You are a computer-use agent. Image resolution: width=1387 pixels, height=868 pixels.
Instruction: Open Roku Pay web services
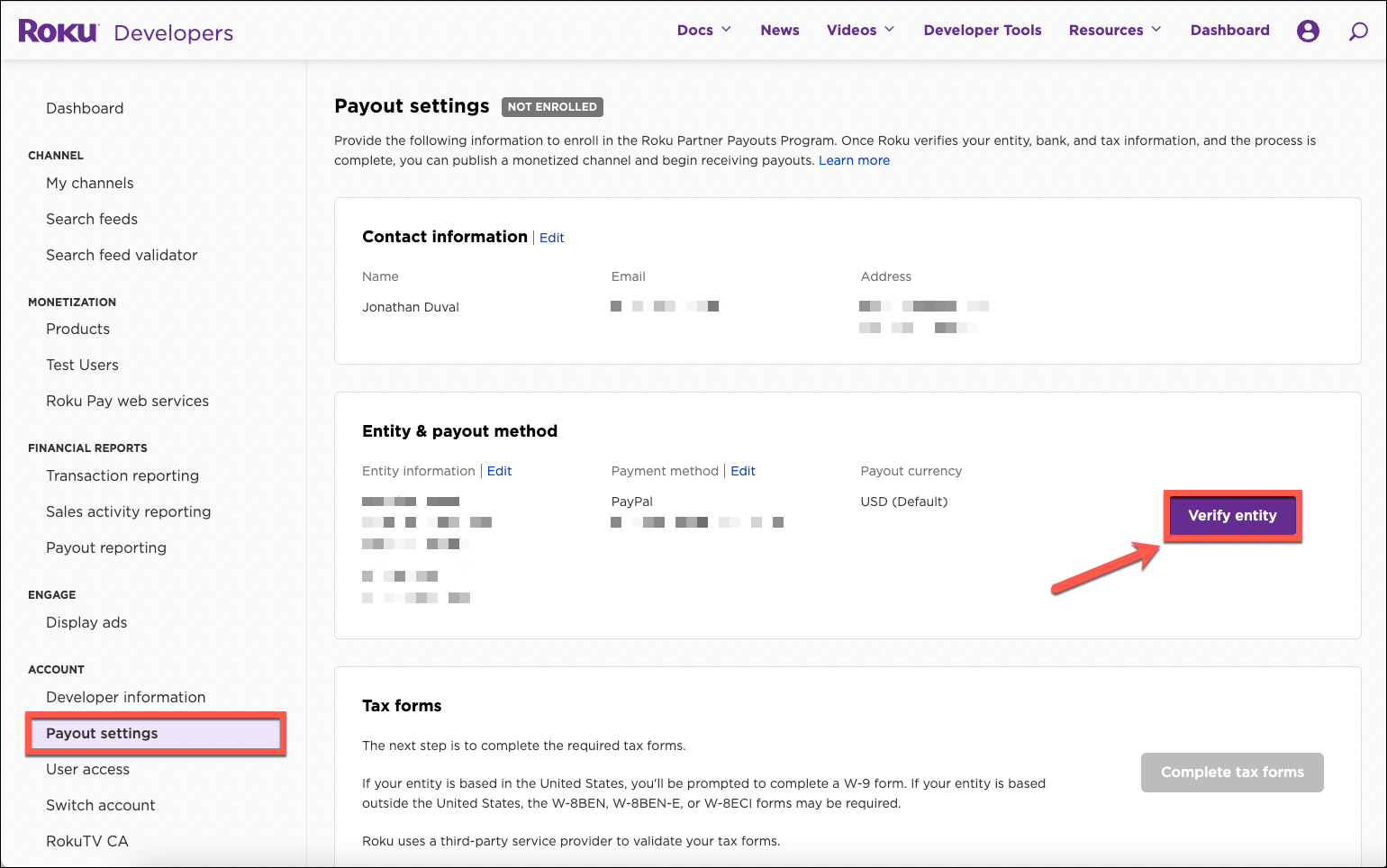[x=128, y=401]
